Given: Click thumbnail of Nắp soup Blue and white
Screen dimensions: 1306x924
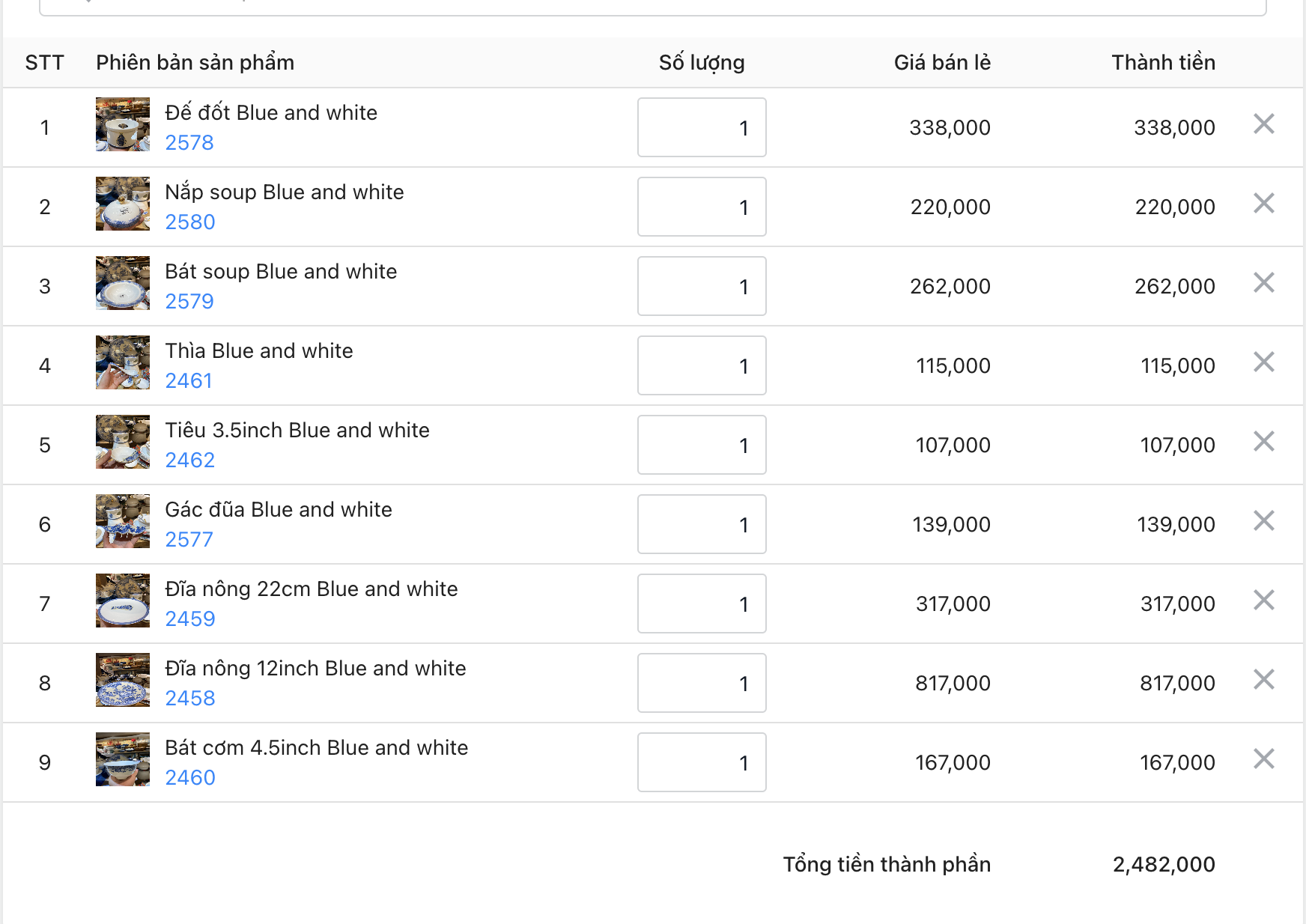Looking at the screenshot, I should [123, 204].
